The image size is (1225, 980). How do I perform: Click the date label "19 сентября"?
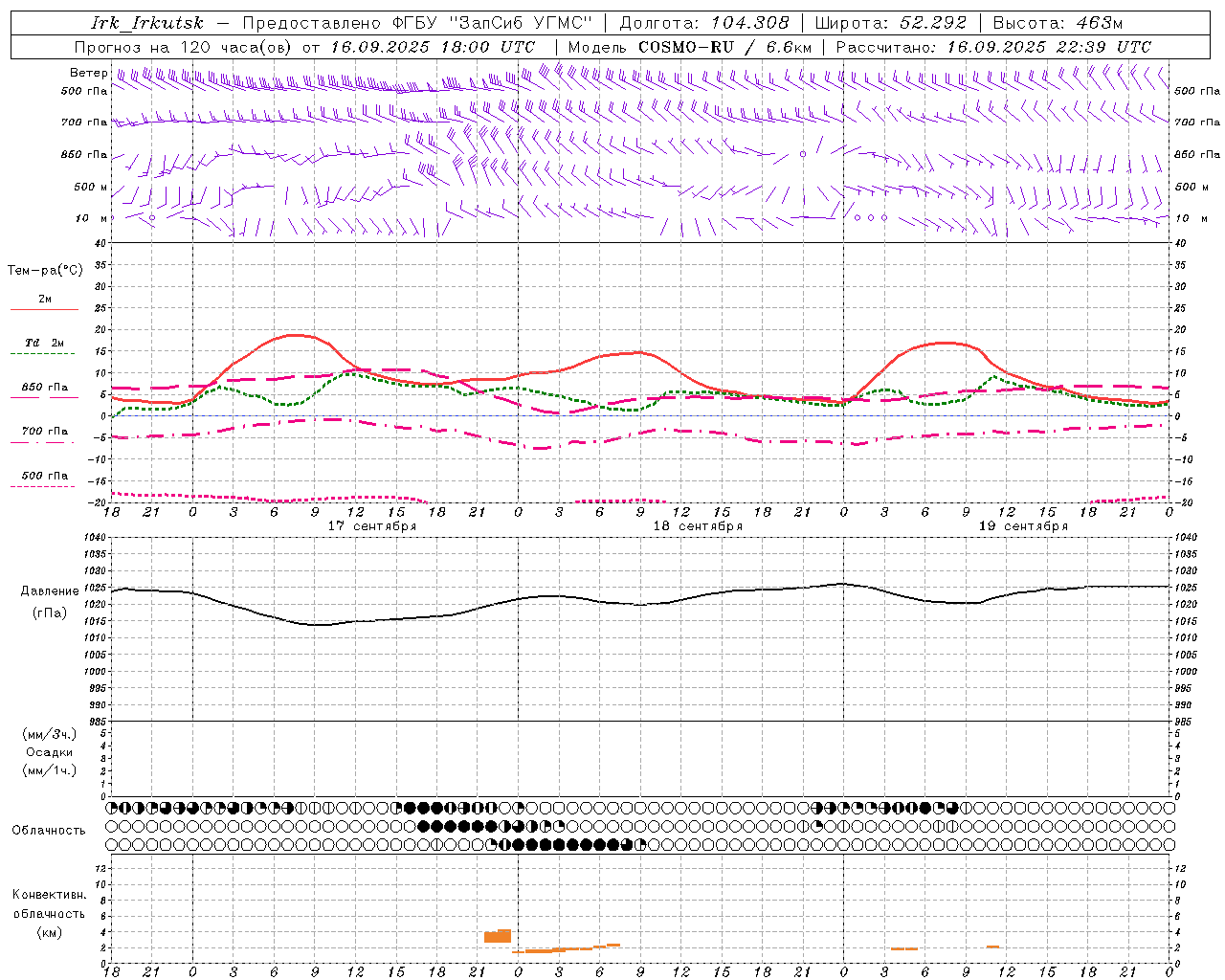tap(1023, 526)
